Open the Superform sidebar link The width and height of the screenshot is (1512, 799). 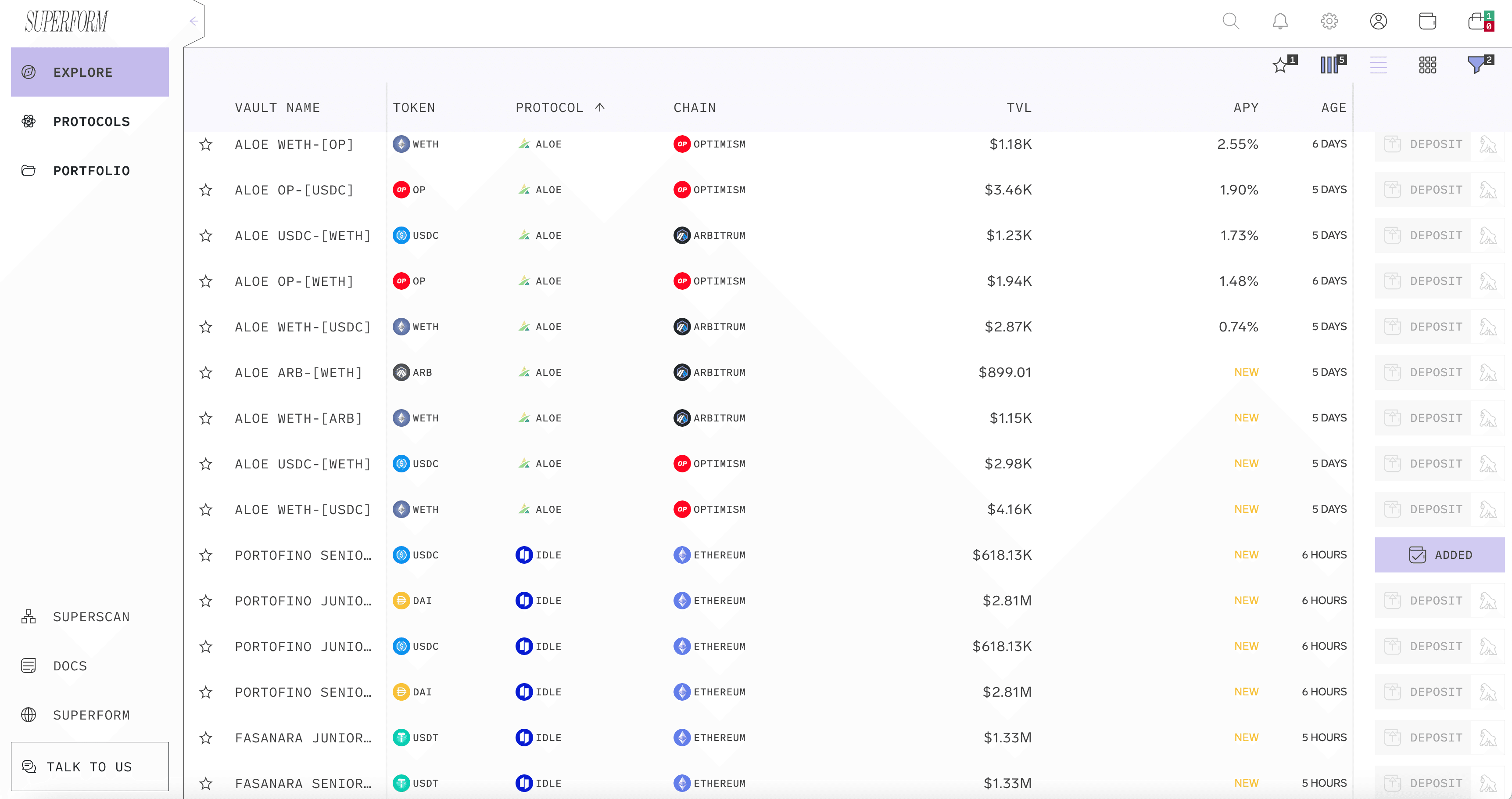click(x=90, y=715)
